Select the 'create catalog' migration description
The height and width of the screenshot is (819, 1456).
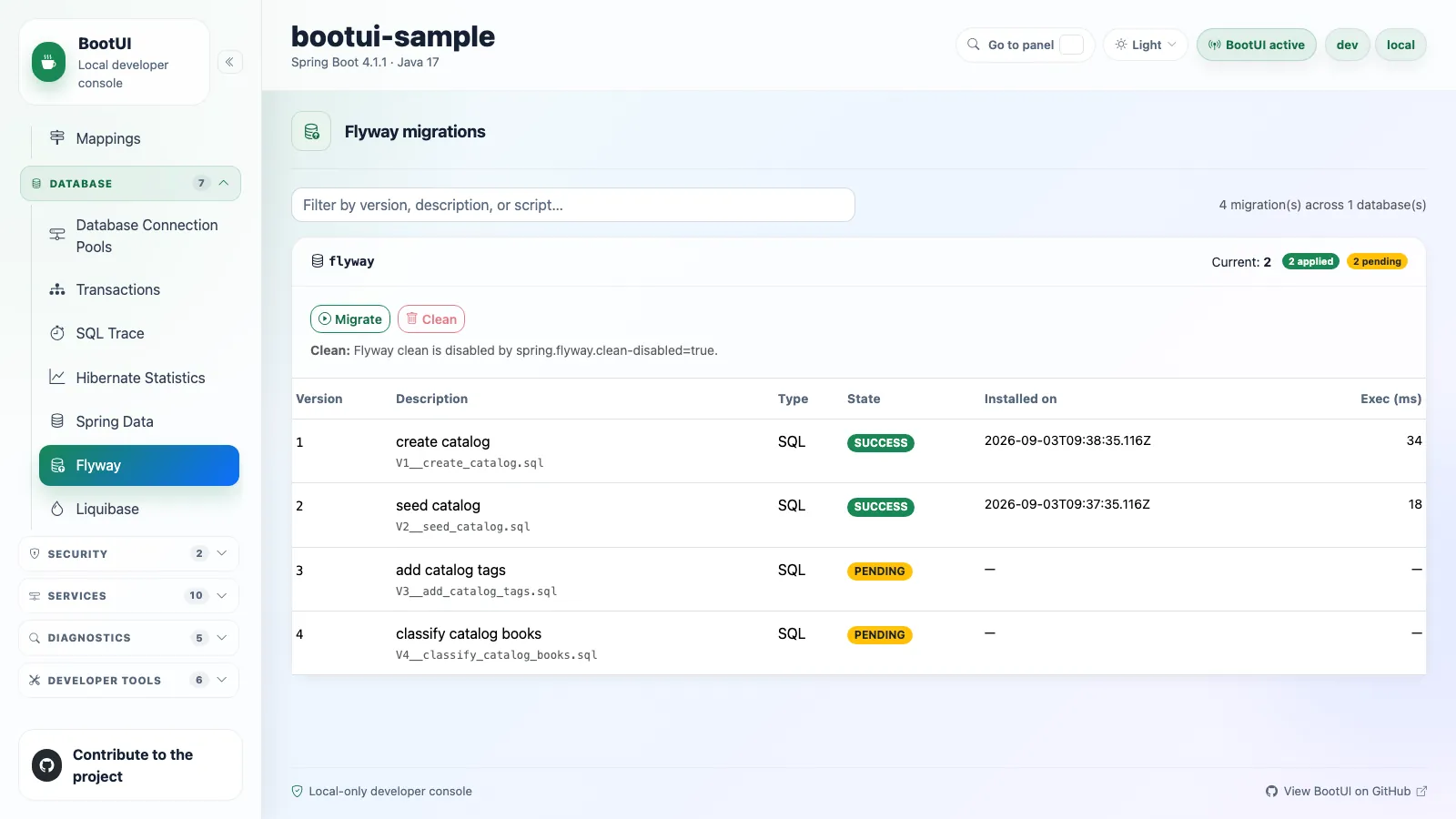443,441
